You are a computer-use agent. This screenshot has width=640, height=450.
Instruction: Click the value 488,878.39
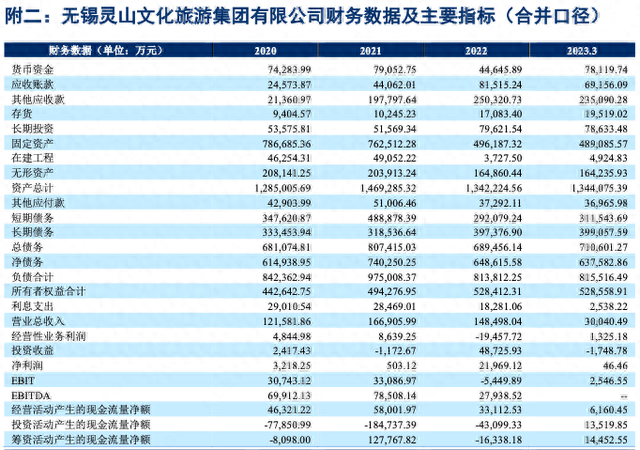click(392, 218)
